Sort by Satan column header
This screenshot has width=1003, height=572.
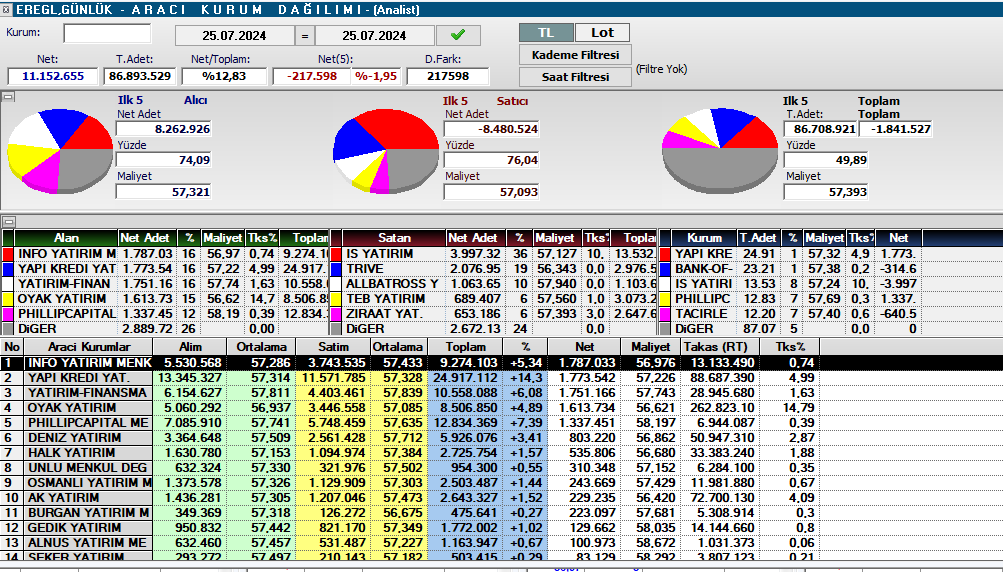[394, 238]
